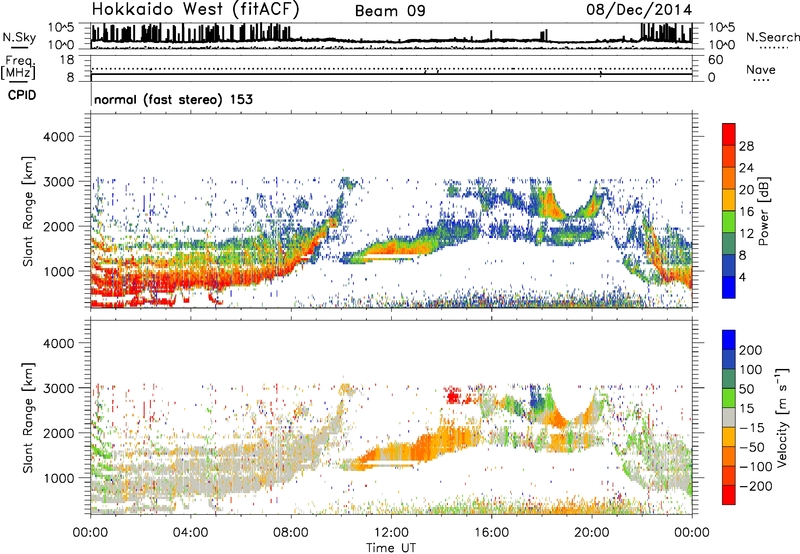Click '3000' on velocity panel range axis
Screen dimensions: 800x554
tap(59, 388)
